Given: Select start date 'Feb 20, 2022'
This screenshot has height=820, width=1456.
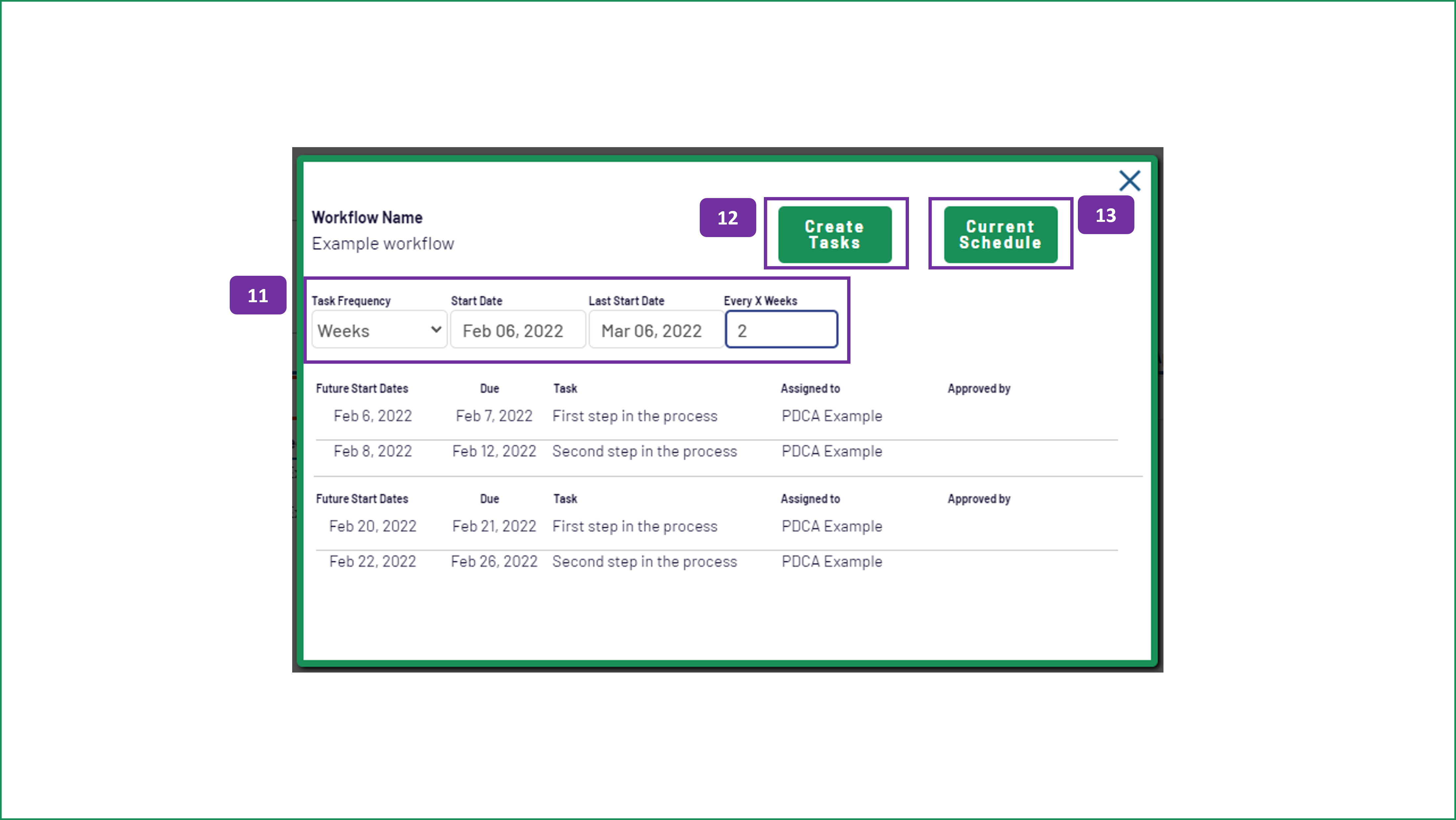Looking at the screenshot, I should (373, 526).
